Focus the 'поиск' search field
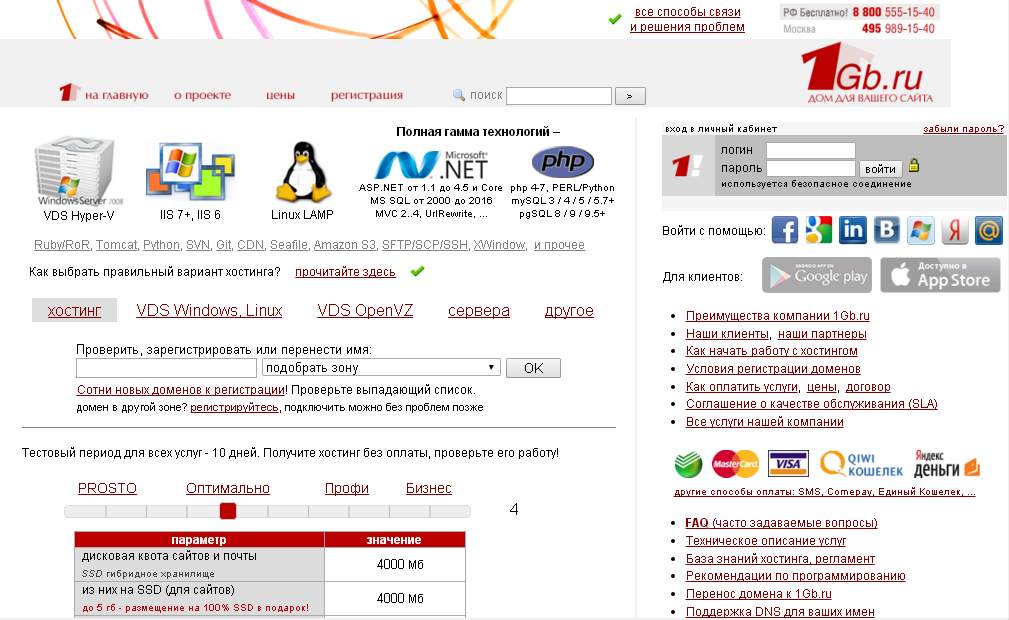Viewport: 1009px width, 620px height. click(559, 96)
